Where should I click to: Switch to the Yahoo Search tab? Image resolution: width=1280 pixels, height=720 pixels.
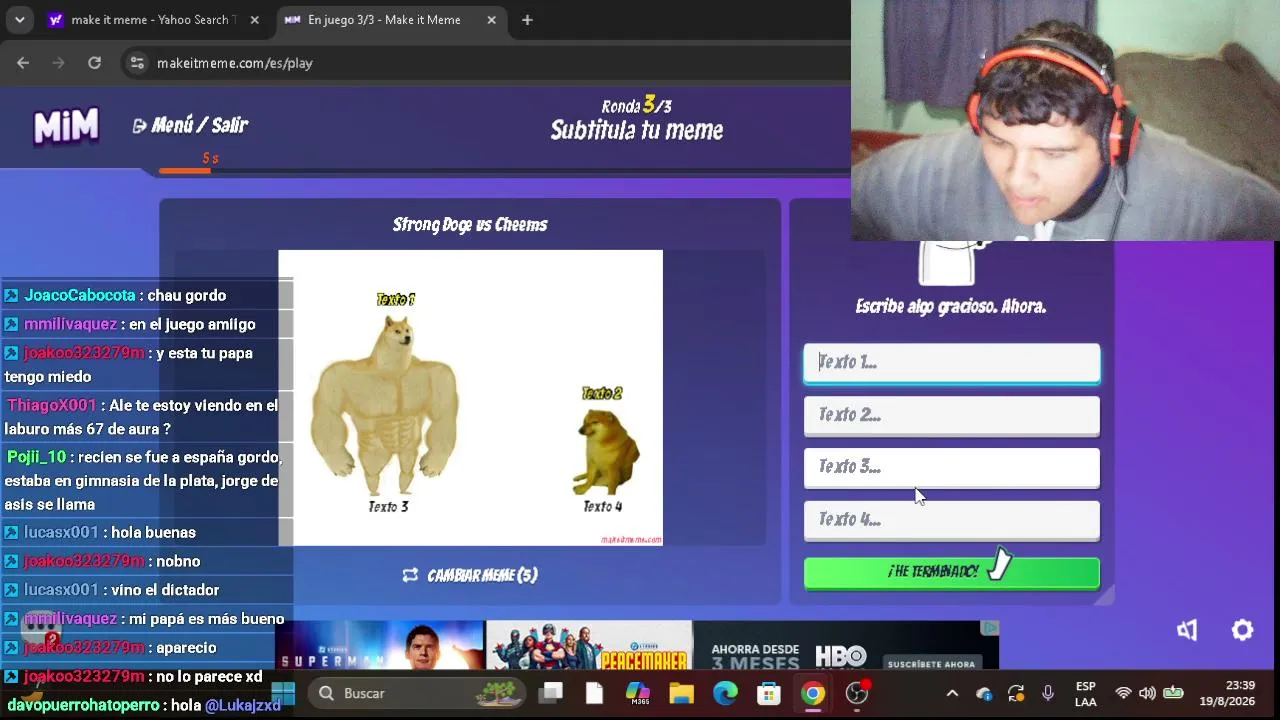pos(152,20)
